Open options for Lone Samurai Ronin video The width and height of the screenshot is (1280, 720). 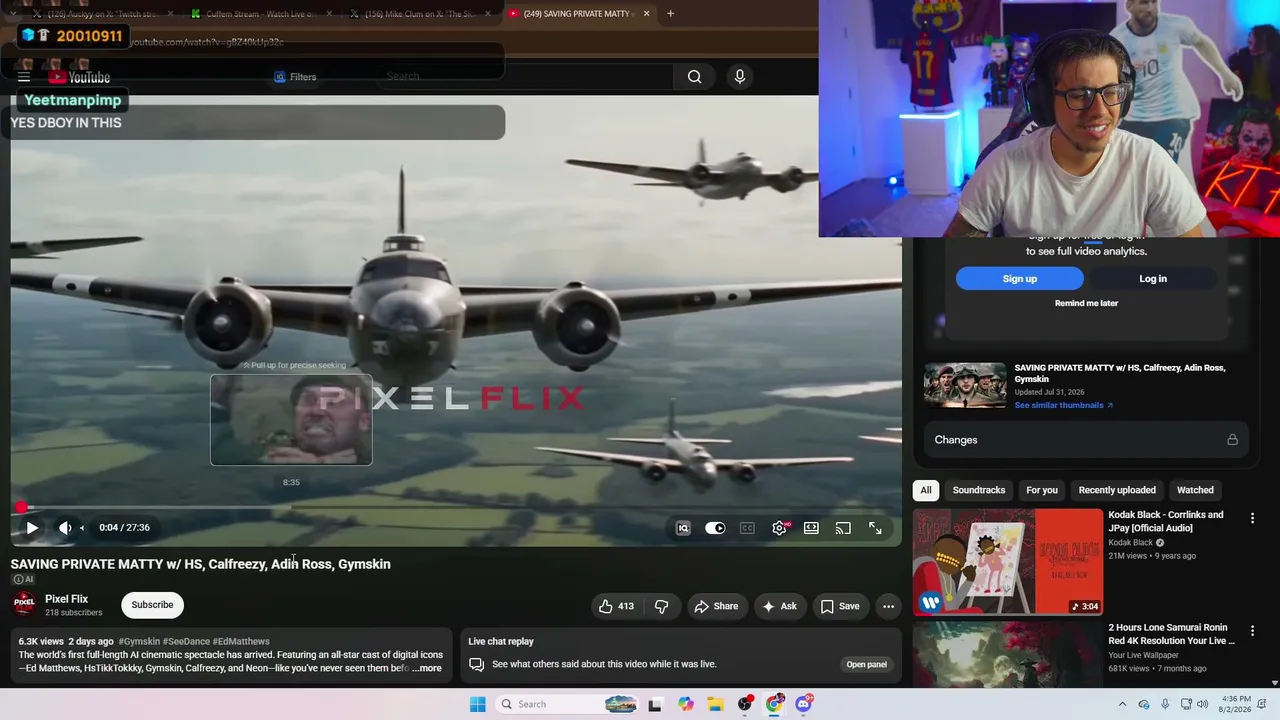click(1252, 631)
